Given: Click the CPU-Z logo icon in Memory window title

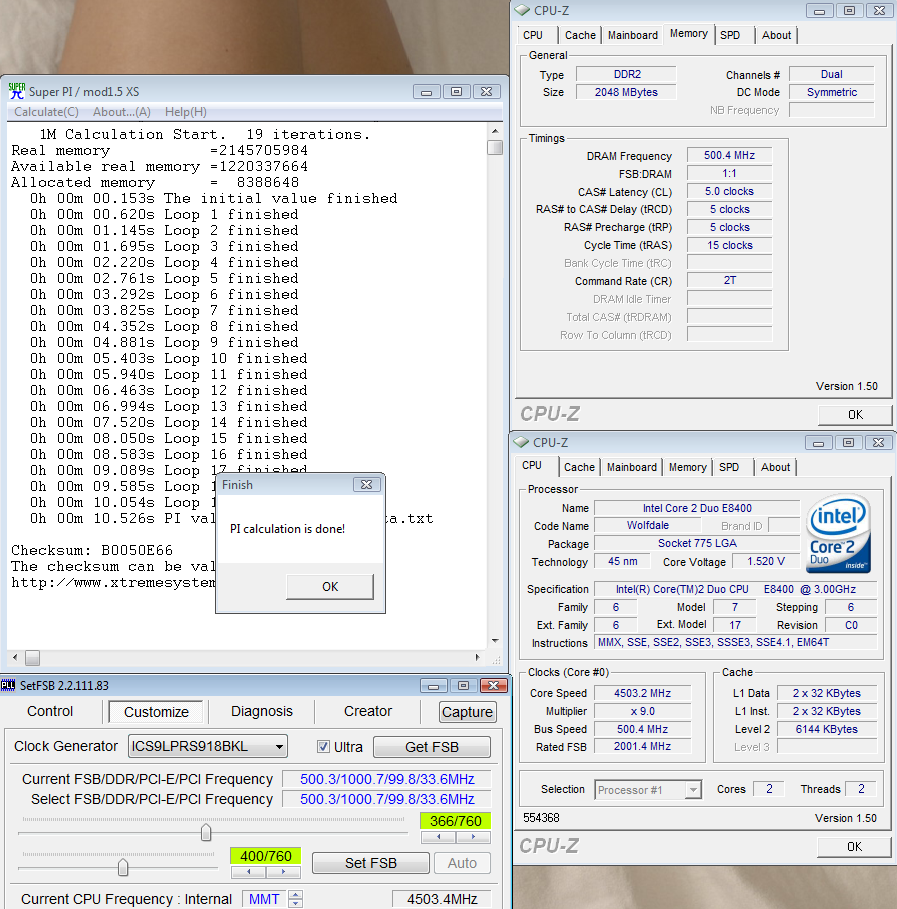Looking at the screenshot, I should coord(522,10).
